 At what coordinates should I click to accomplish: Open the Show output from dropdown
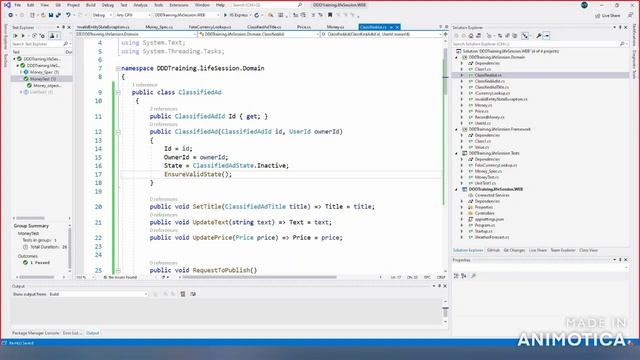[98, 294]
